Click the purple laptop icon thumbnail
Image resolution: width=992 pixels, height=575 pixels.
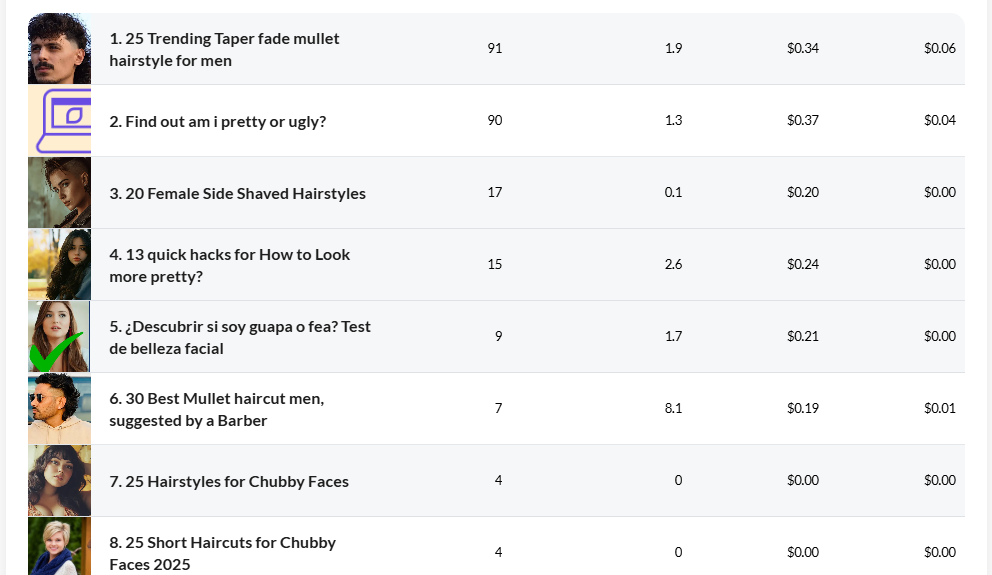tap(59, 121)
